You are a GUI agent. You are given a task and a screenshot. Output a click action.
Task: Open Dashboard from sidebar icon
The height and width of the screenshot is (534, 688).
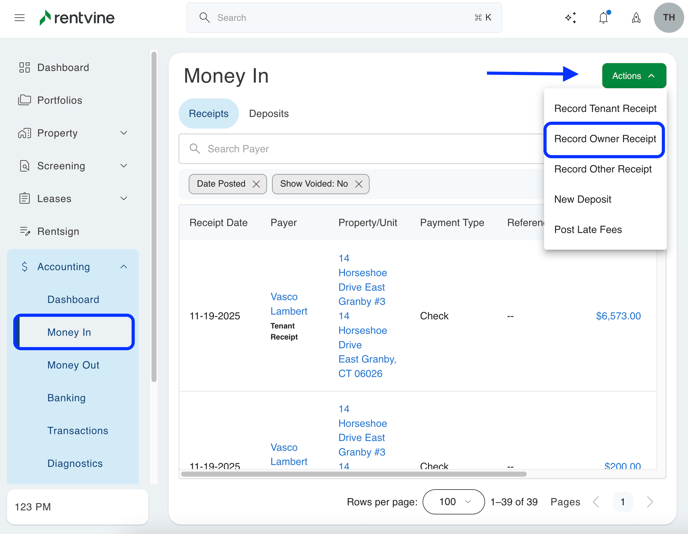click(x=25, y=68)
